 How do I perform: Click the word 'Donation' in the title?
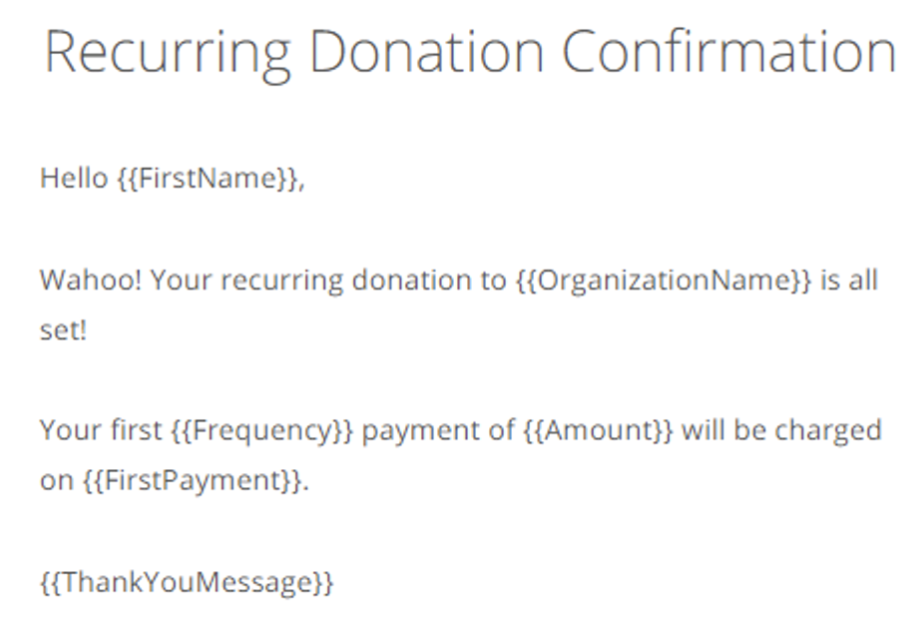[427, 53]
